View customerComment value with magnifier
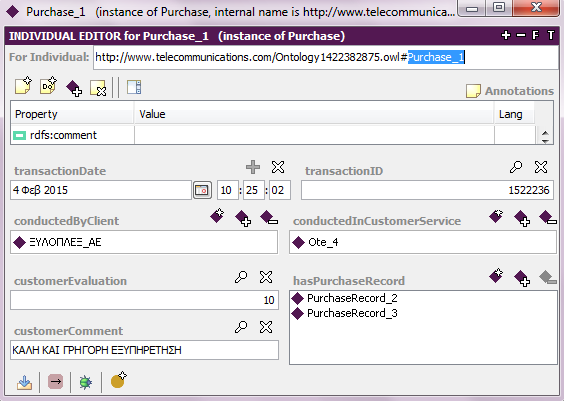Viewport: 564px width, 401px height. point(241,327)
